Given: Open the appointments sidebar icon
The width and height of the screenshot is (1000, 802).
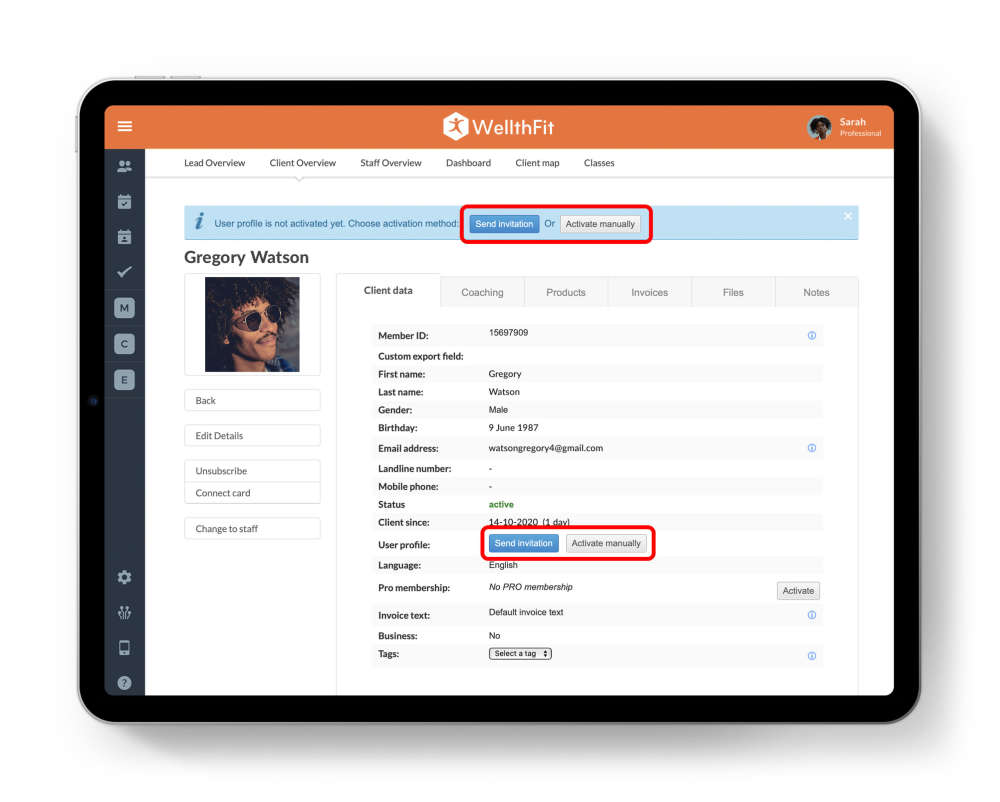Looking at the screenshot, I should (124, 236).
